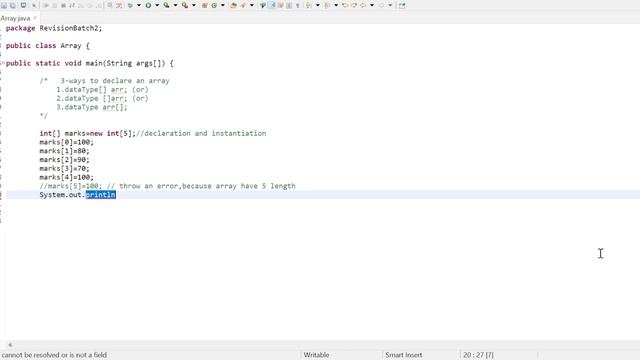Click the rightmost toolbar icon after Forward
This screenshot has height=360, width=640.
click(402, 5)
